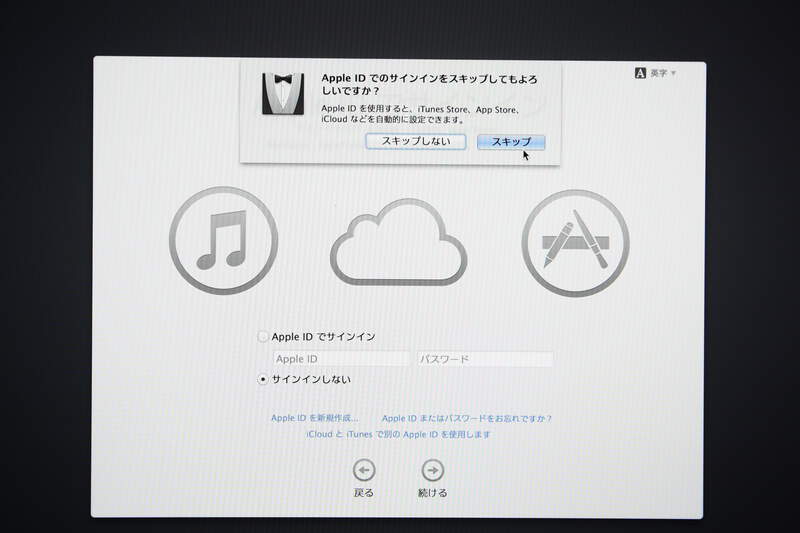Click the 'A' input source icon
This screenshot has height=533, width=800.
pos(641,73)
